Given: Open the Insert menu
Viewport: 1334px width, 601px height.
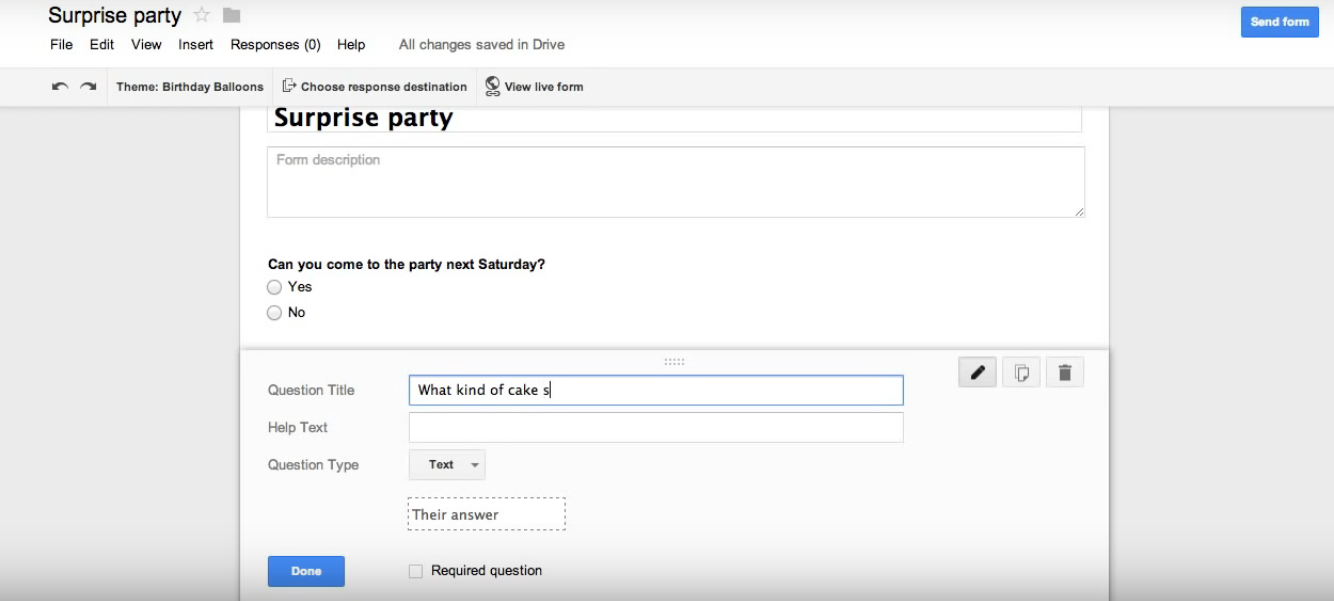Looking at the screenshot, I should pos(195,44).
